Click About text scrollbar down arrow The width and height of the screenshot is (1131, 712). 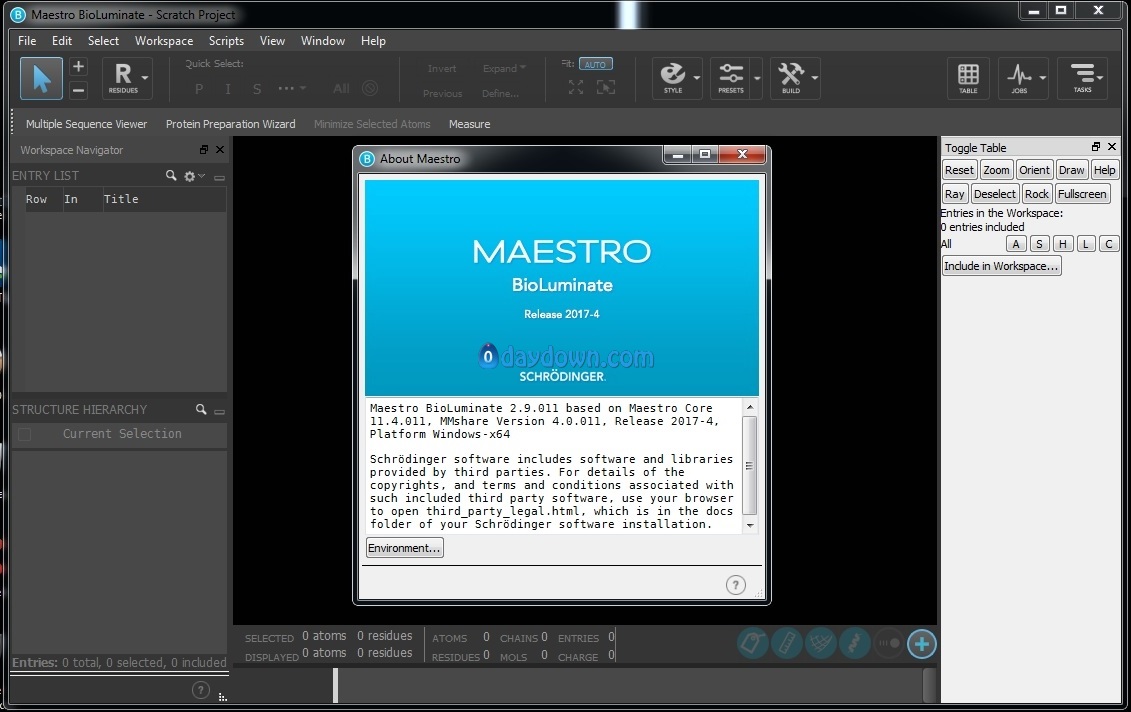click(750, 525)
